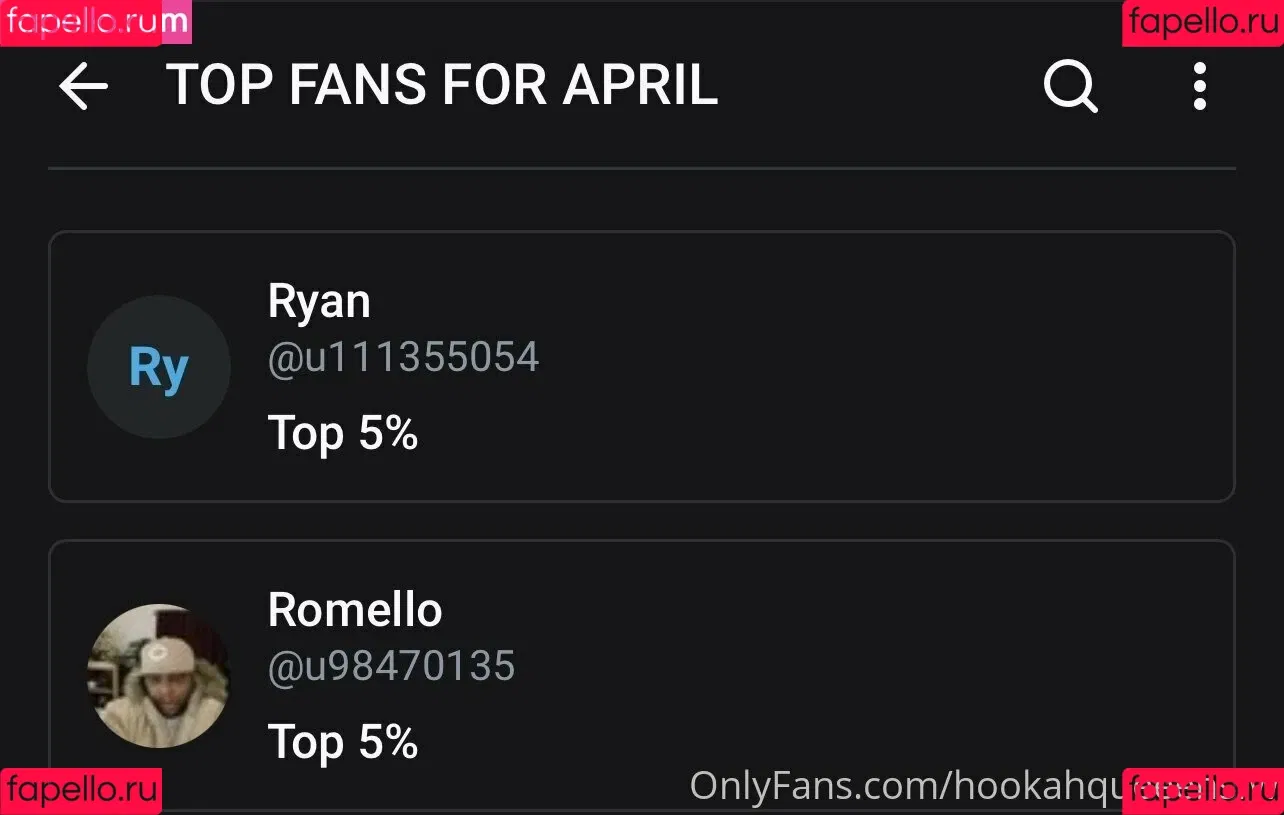Select the name Ryan

(319, 301)
